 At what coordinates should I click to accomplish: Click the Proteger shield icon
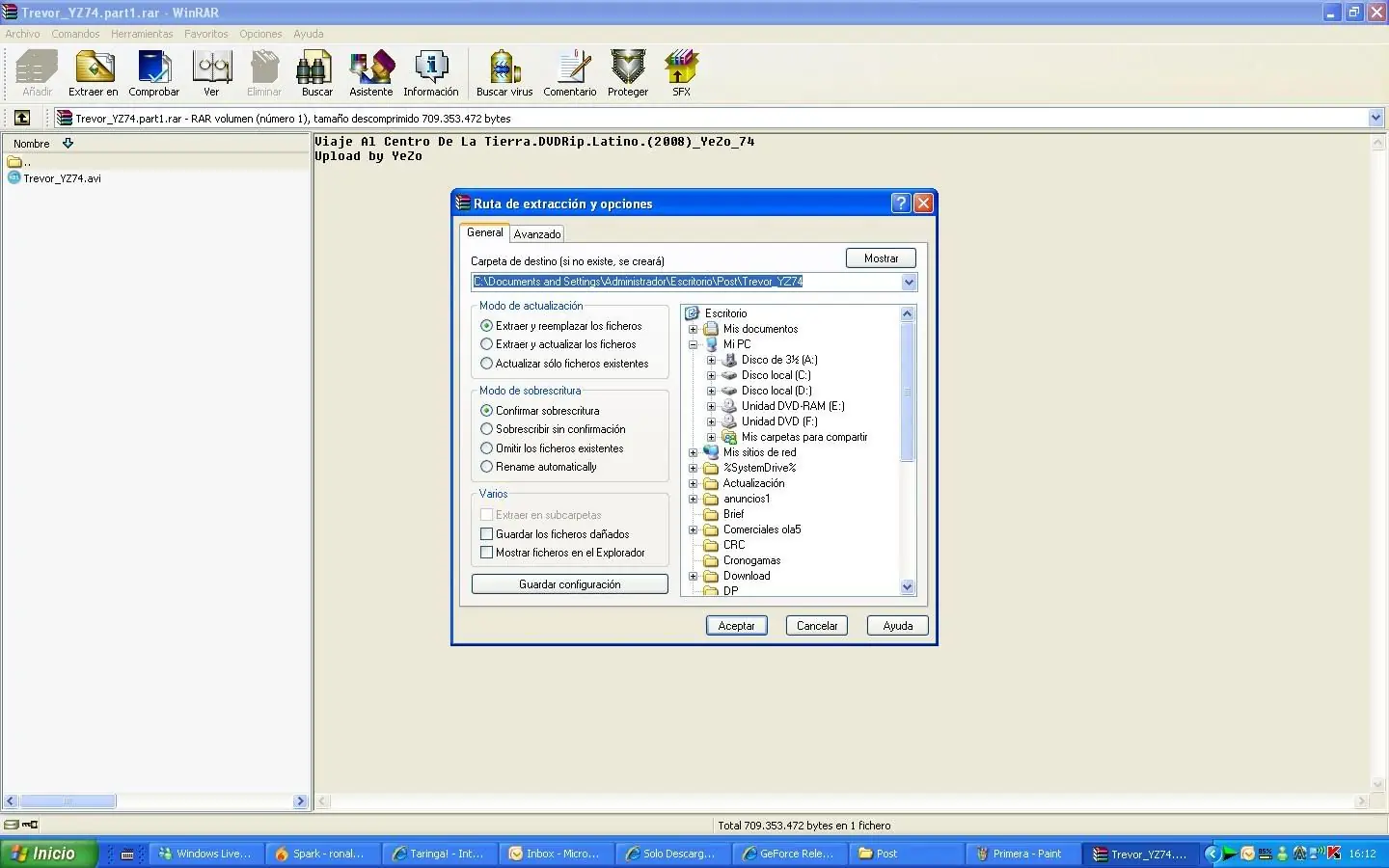click(628, 73)
